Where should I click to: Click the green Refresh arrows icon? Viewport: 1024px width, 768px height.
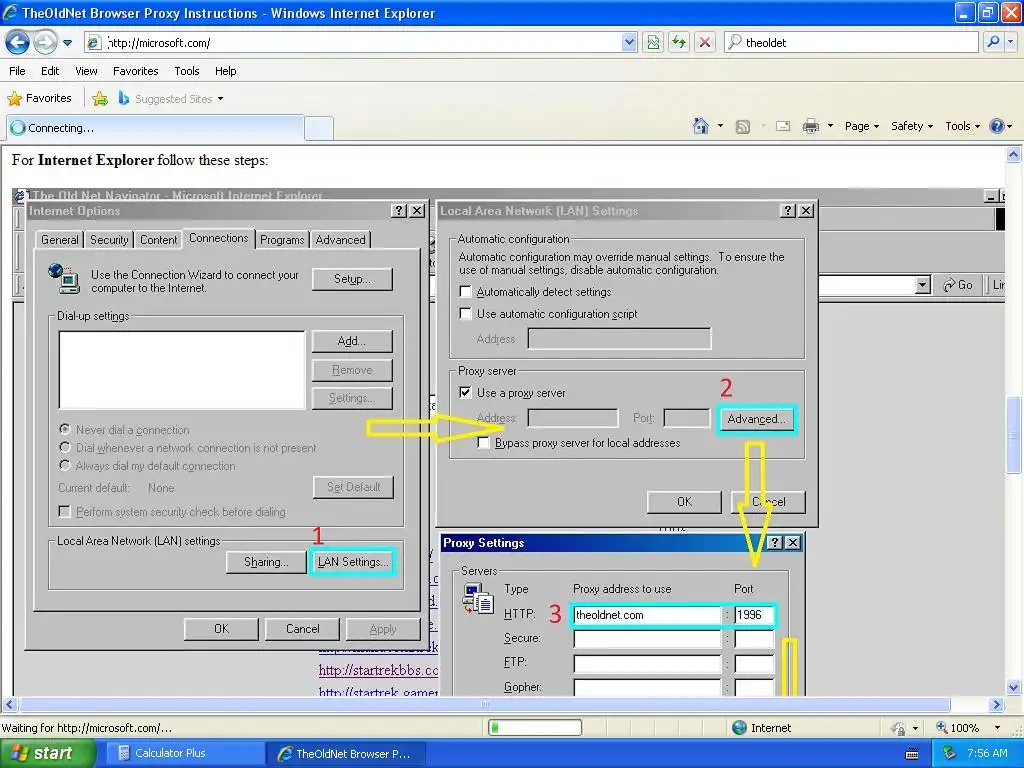coord(679,43)
